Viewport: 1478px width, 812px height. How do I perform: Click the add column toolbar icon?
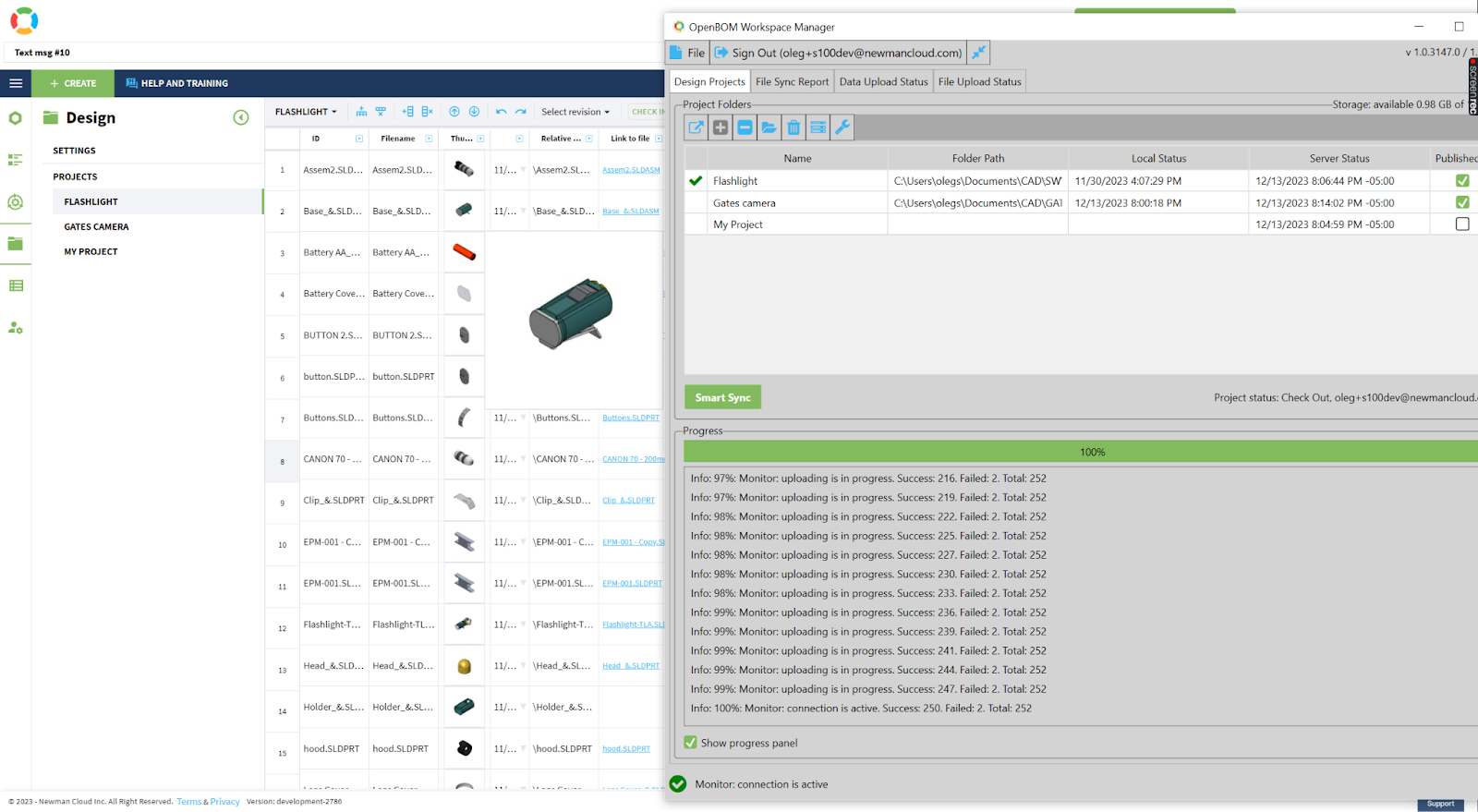click(x=407, y=112)
